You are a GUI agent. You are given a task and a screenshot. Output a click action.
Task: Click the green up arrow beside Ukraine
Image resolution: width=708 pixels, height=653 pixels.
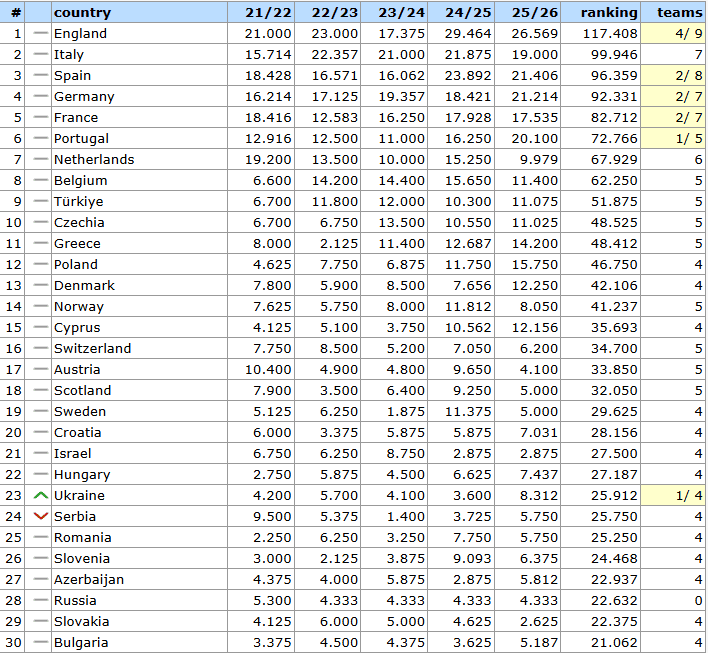[40, 496]
